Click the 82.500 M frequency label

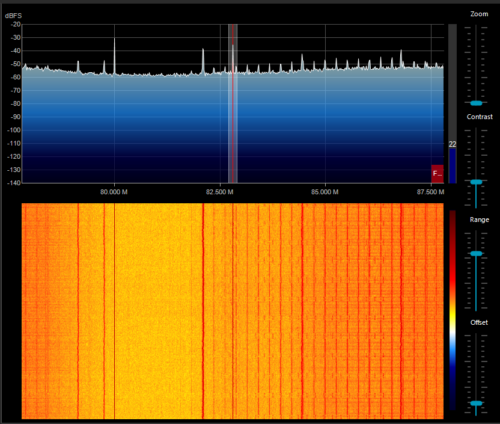pos(219,192)
